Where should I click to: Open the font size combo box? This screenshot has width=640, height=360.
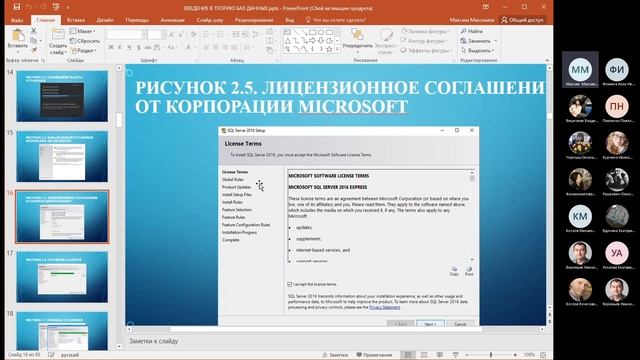(x=156, y=35)
